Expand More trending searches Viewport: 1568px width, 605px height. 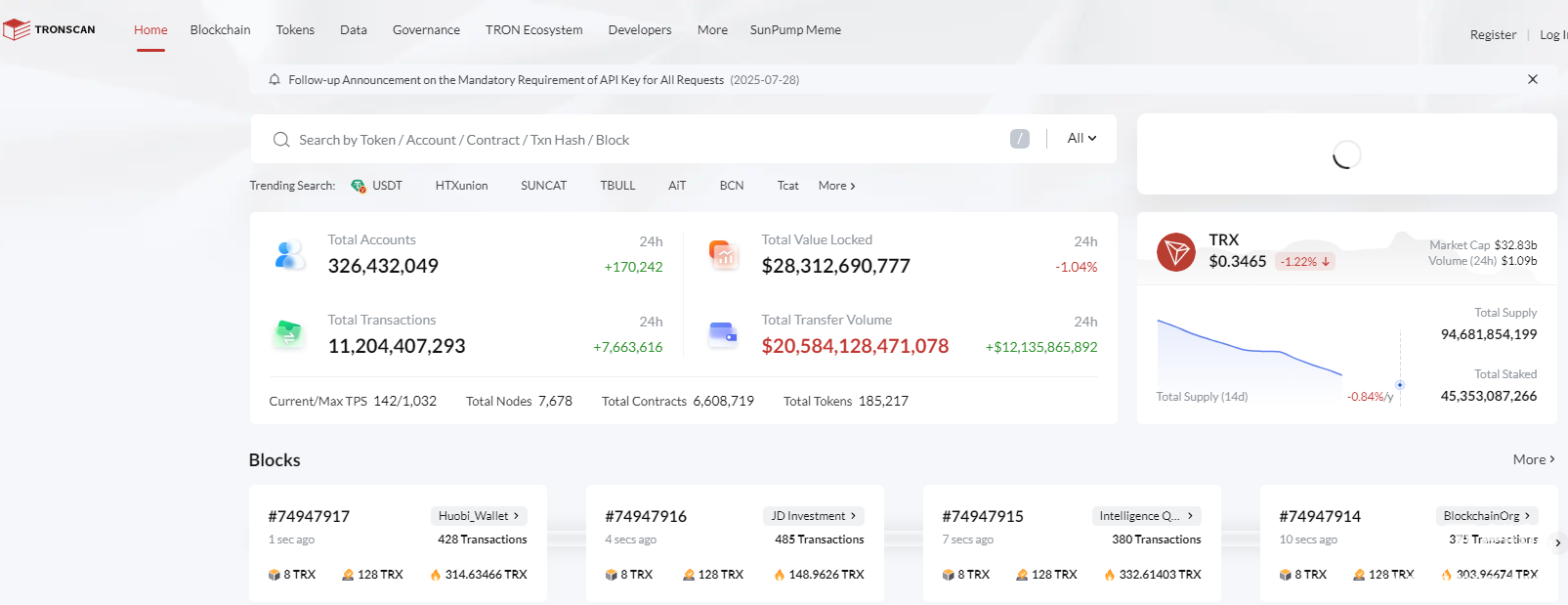click(836, 186)
